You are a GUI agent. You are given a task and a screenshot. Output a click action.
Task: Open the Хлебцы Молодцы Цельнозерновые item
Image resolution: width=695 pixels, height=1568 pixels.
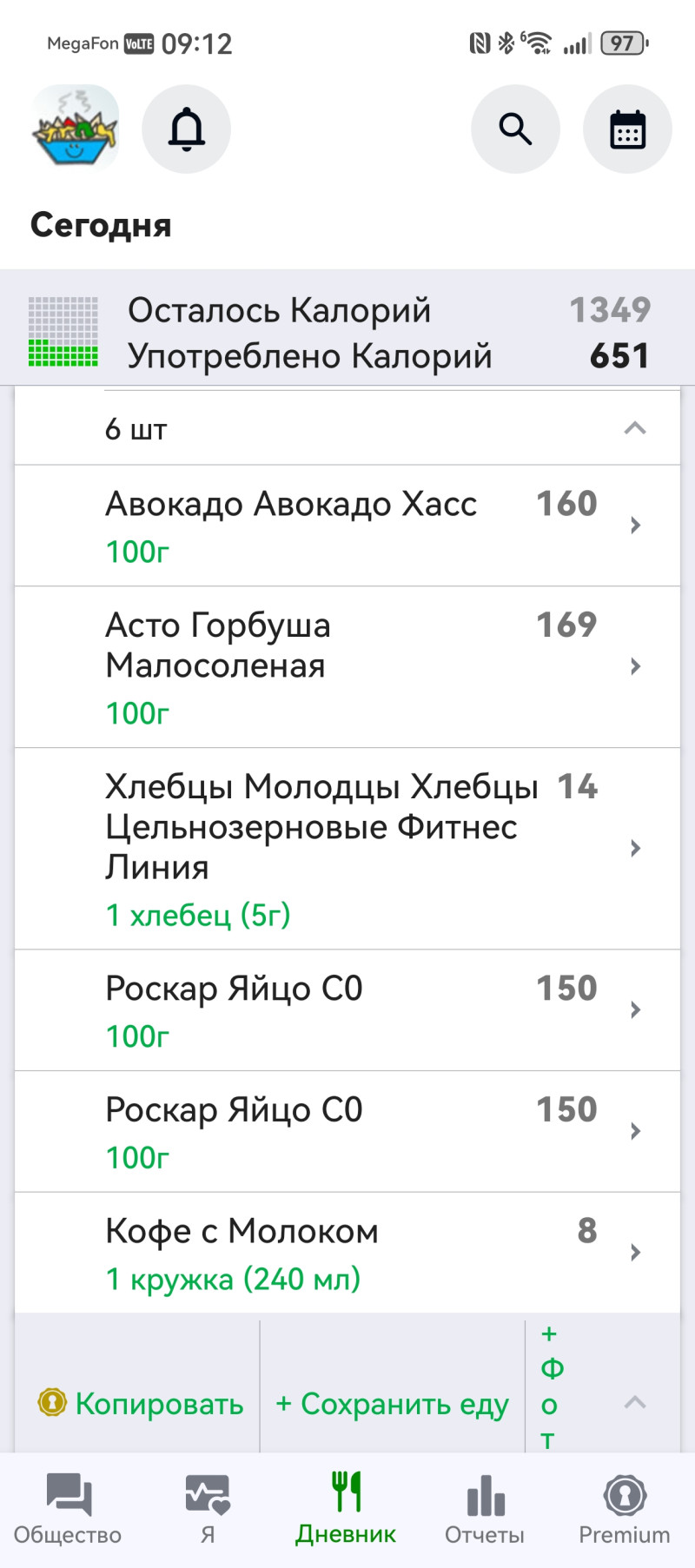(347, 848)
